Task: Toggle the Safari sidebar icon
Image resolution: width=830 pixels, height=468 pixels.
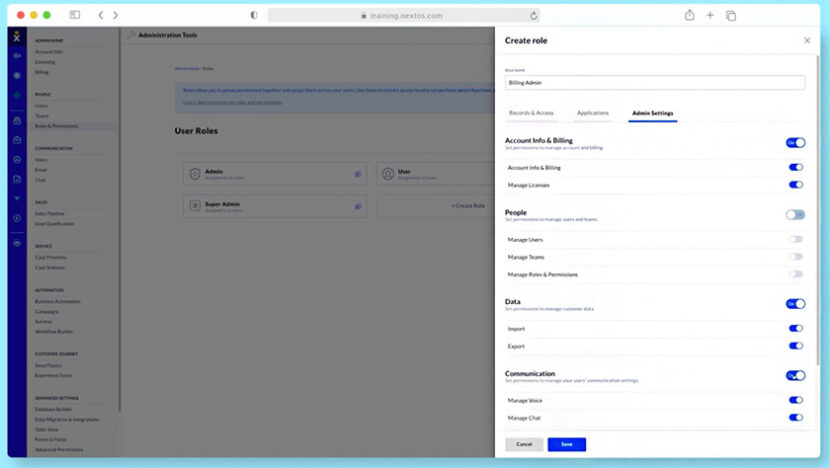Action: 75,15
